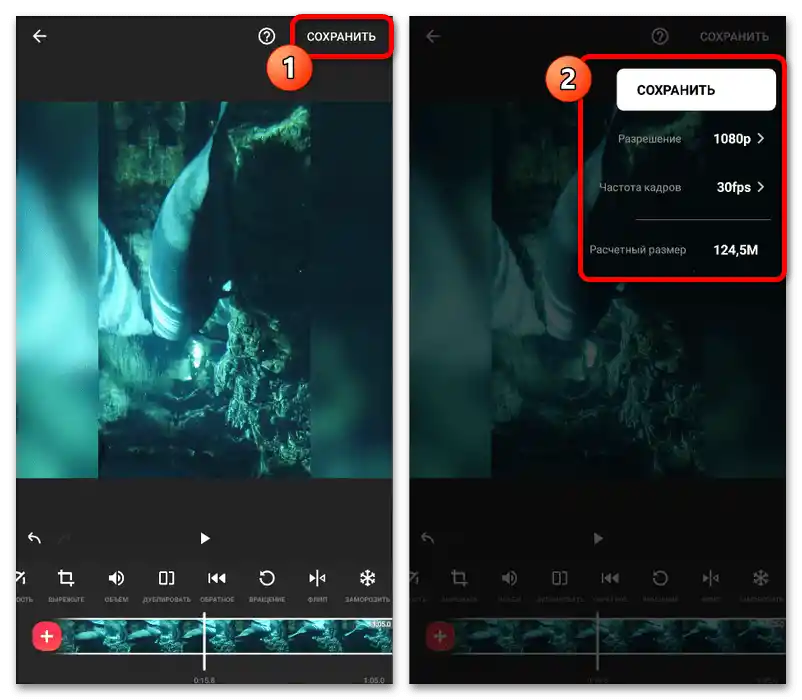Expand the resolution chevron in save panel
This screenshot has width=802, height=700.
tap(761, 139)
